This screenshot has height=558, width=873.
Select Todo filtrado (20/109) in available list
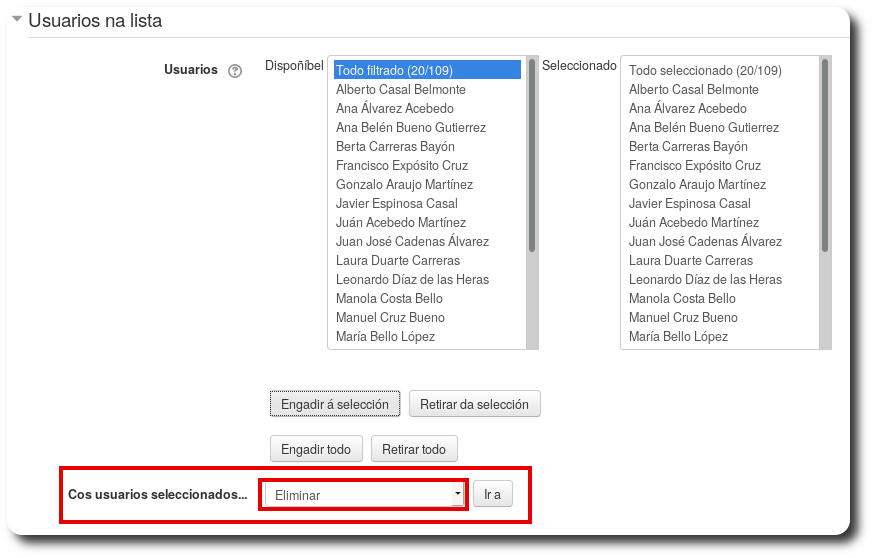click(426, 70)
